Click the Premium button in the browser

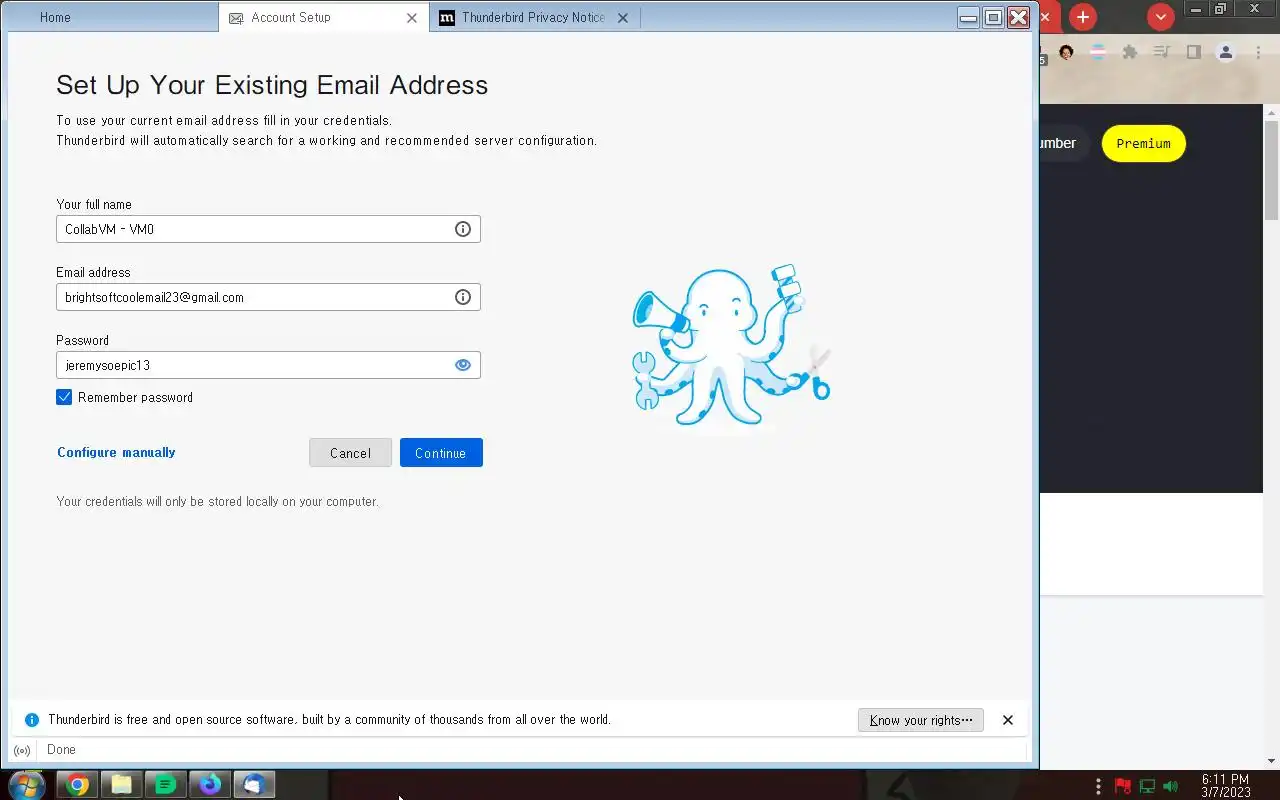pos(1143,143)
